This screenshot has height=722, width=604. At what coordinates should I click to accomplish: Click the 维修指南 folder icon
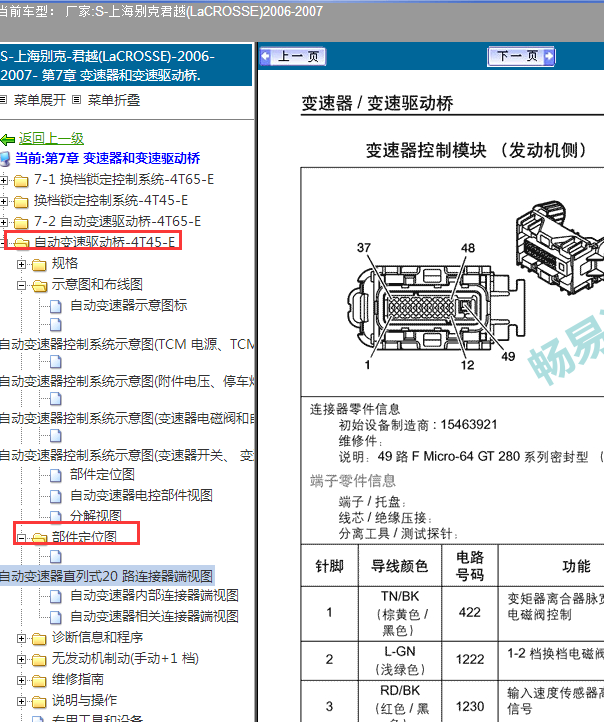39,681
